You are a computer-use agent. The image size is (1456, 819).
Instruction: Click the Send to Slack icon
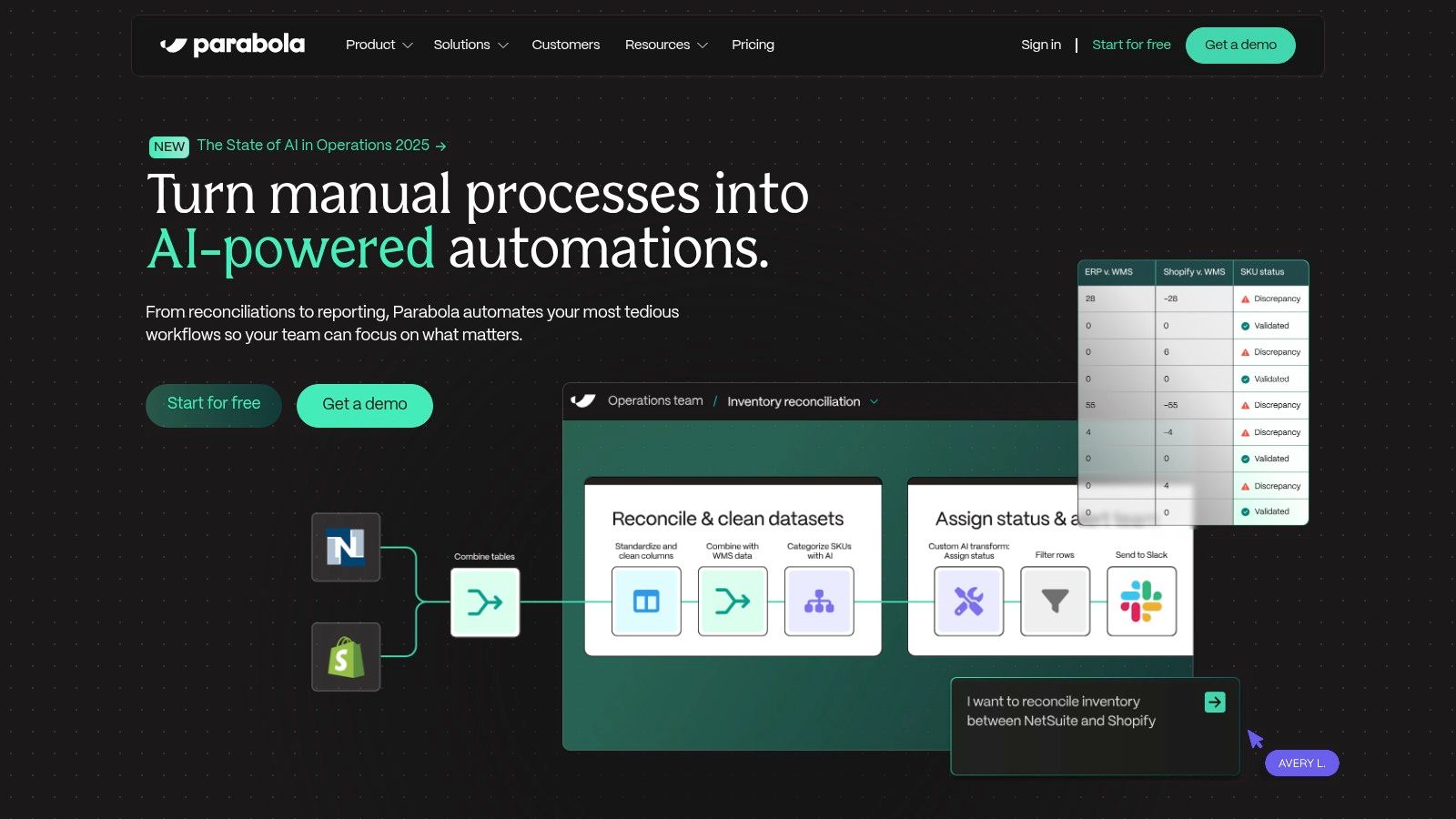tap(1141, 602)
